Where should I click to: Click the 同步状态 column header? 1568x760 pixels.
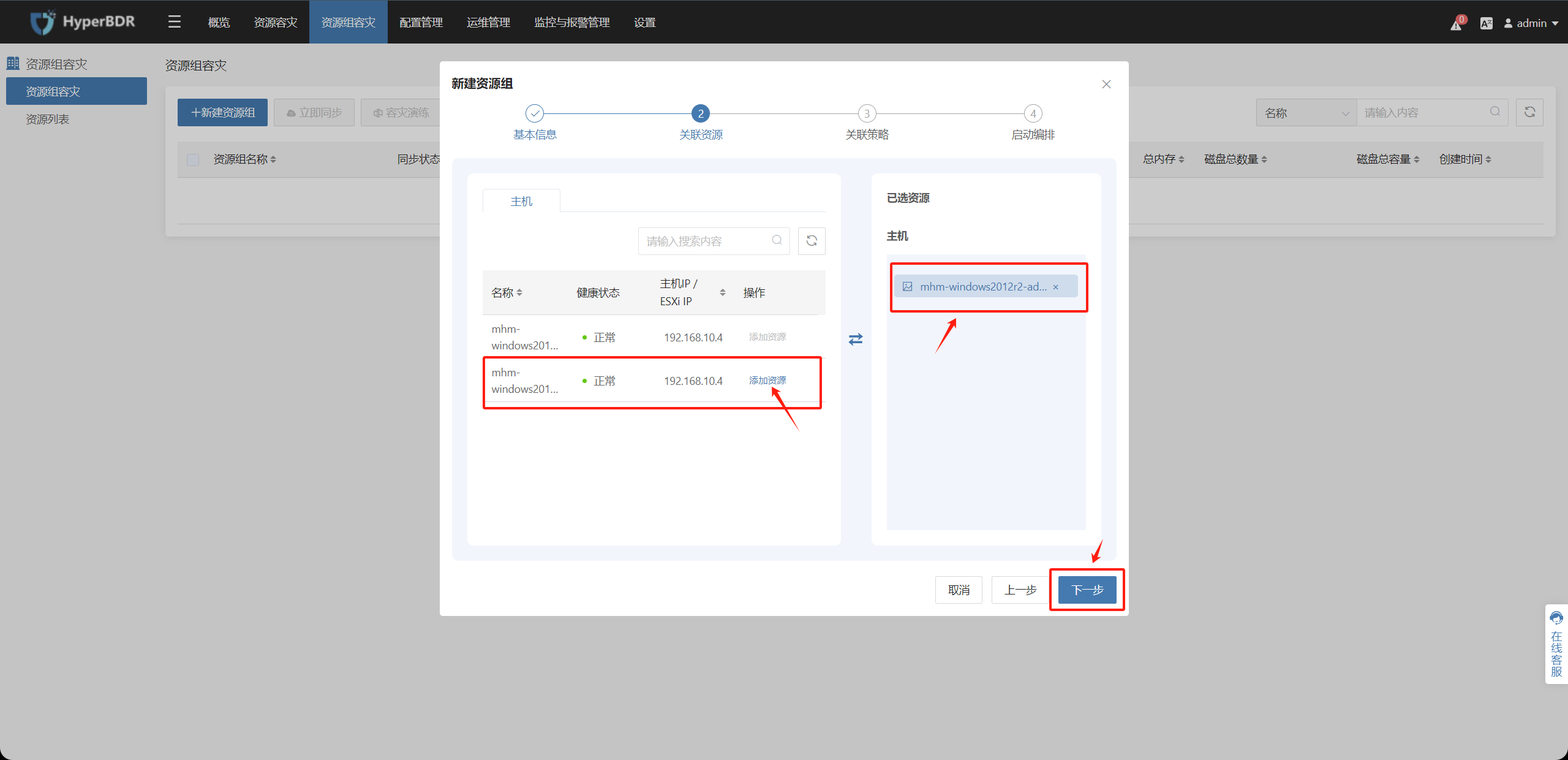(418, 159)
